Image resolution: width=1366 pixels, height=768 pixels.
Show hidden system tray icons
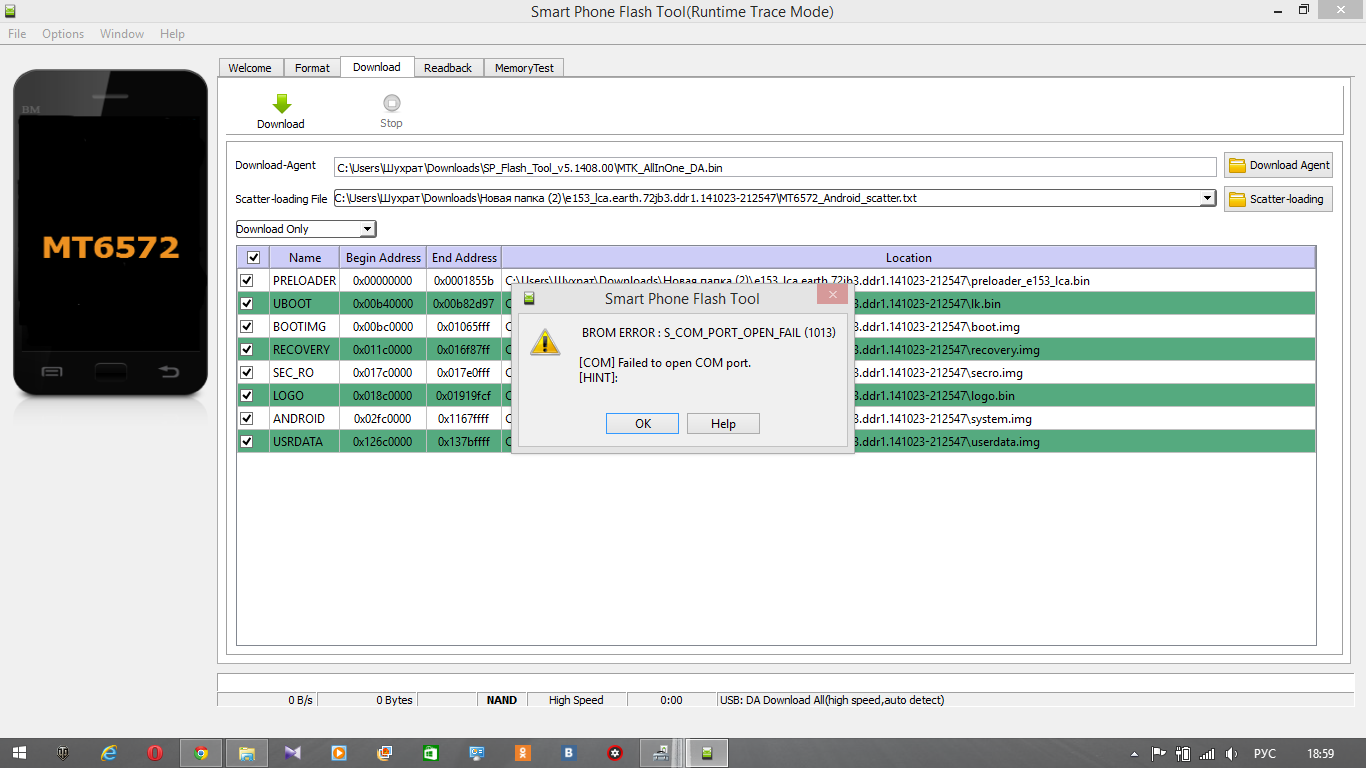click(x=1134, y=754)
